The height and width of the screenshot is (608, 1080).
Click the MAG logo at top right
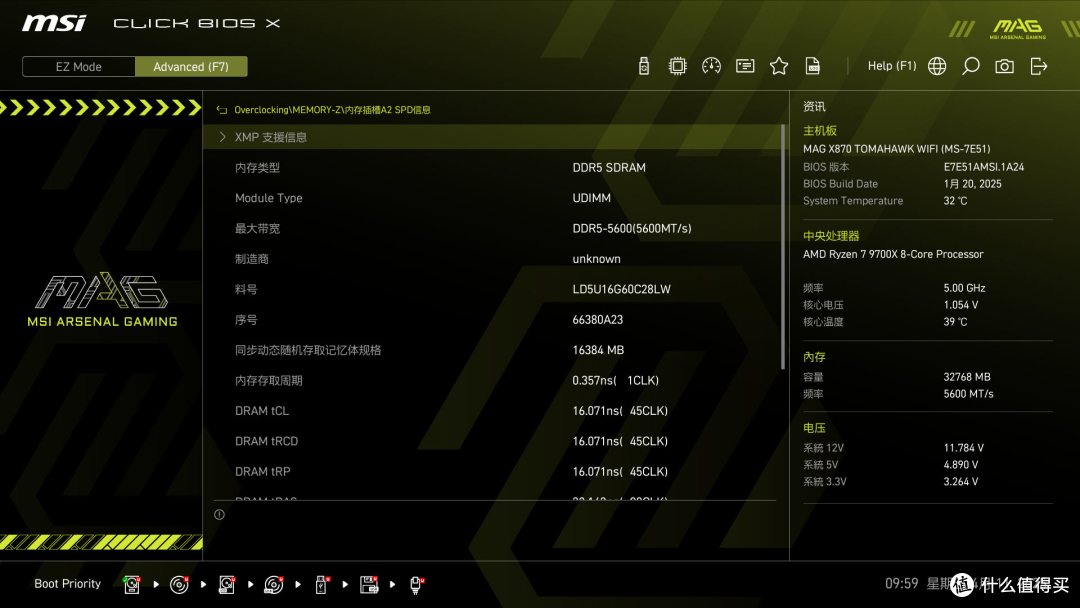[x=1017, y=28]
